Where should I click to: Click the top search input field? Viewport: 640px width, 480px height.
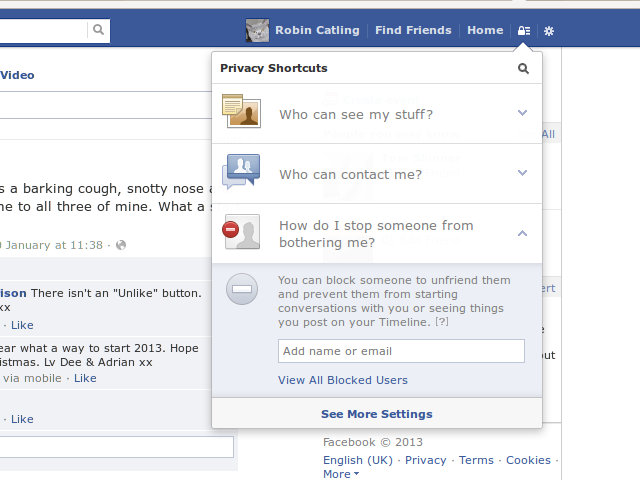(x=43, y=30)
